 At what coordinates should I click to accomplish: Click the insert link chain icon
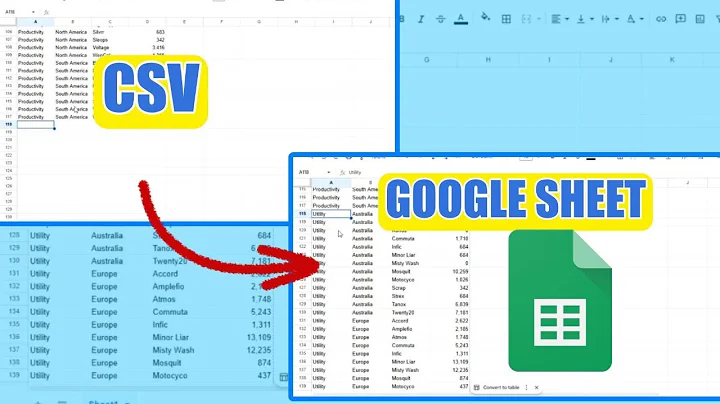661,19
